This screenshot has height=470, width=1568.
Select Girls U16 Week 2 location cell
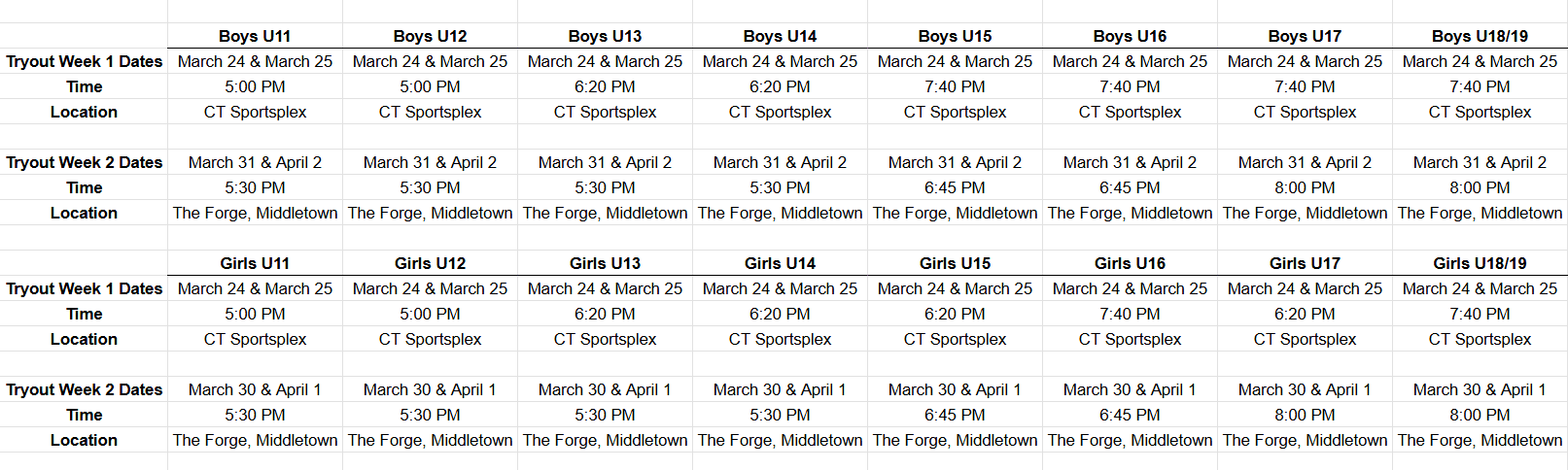tap(1130, 440)
